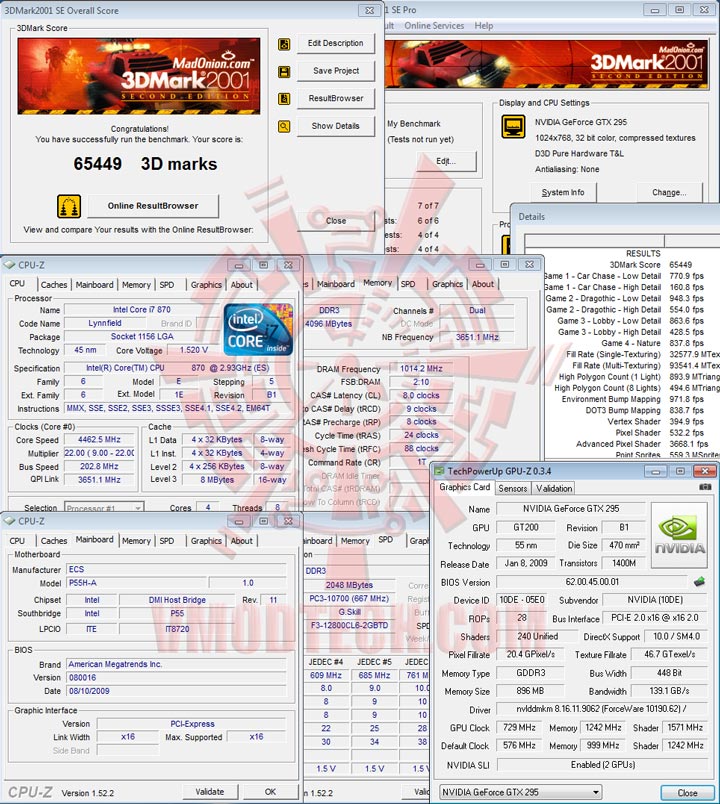Image resolution: width=720 pixels, height=804 pixels.
Task: Click the BIOS Version field 62.00.45.00.01
Action: 592,582
